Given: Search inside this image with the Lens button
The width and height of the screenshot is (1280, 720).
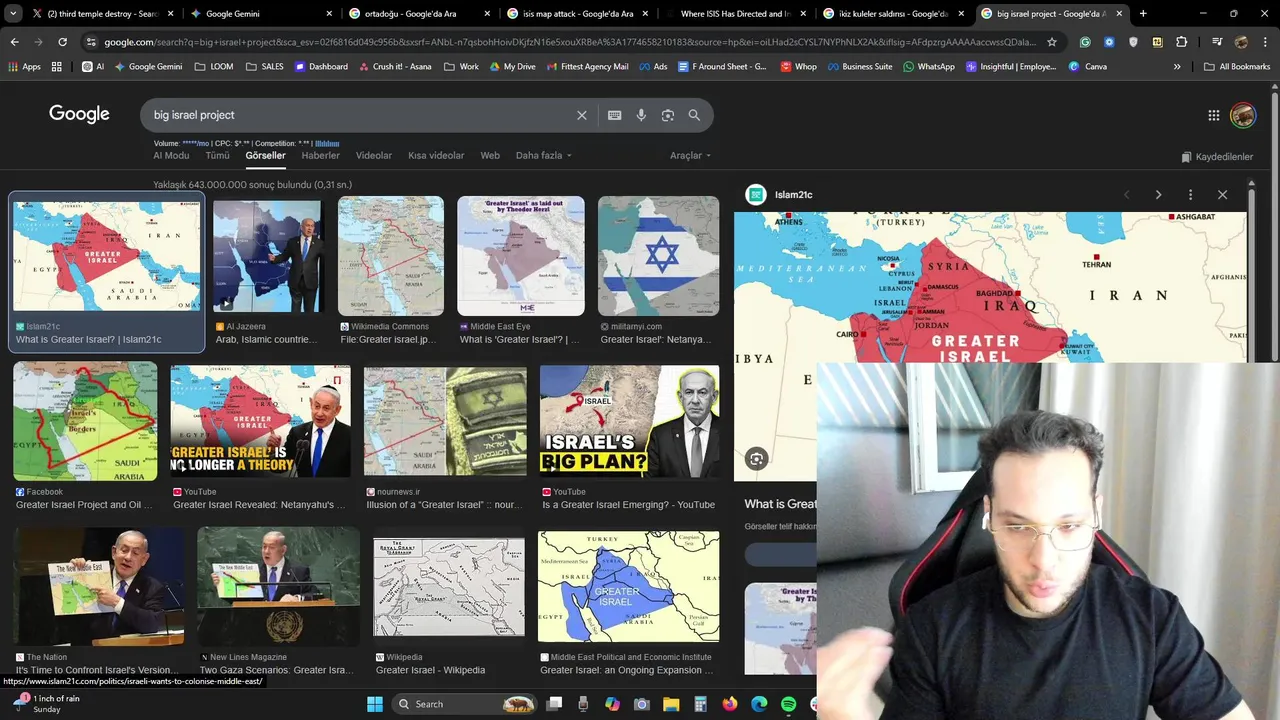Looking at the screenshot, I should coord(757,459).
